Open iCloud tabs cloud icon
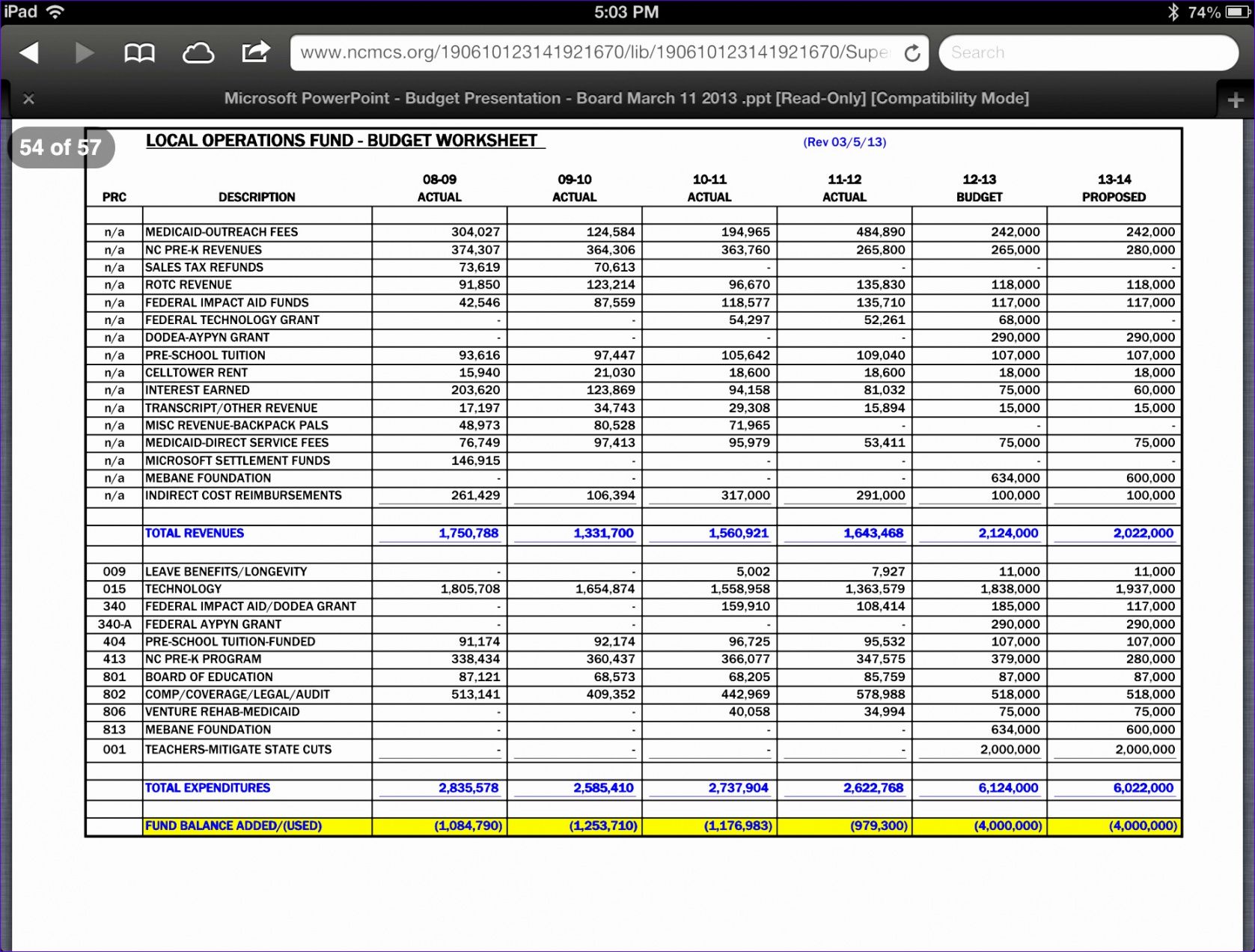 (x=198, y=52)
